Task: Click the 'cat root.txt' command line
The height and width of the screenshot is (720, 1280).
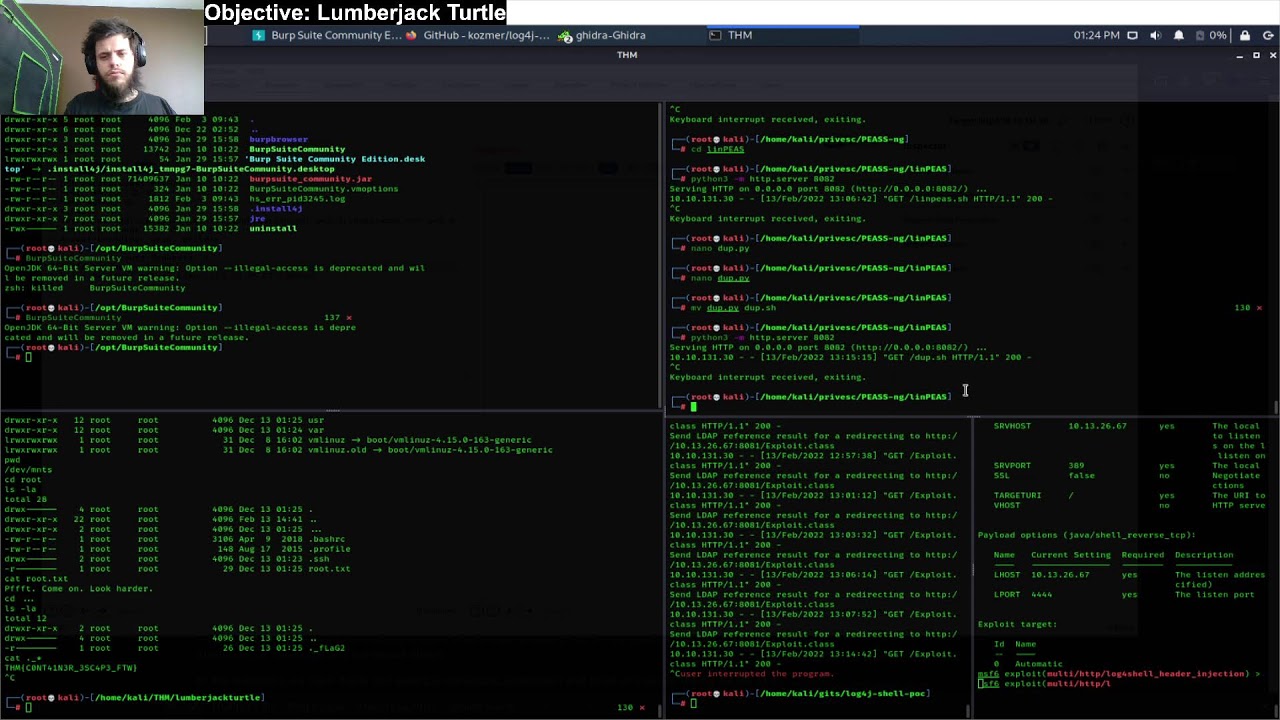Action: click(x=36, y=579)
